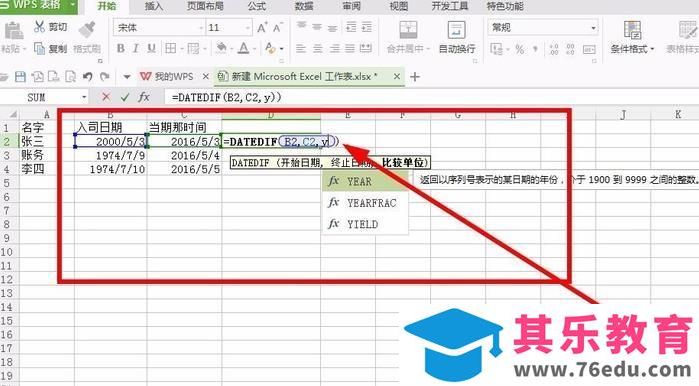This screenshot has width=699, height=386.
Task: Click the font color A icon
Action: 243,48
